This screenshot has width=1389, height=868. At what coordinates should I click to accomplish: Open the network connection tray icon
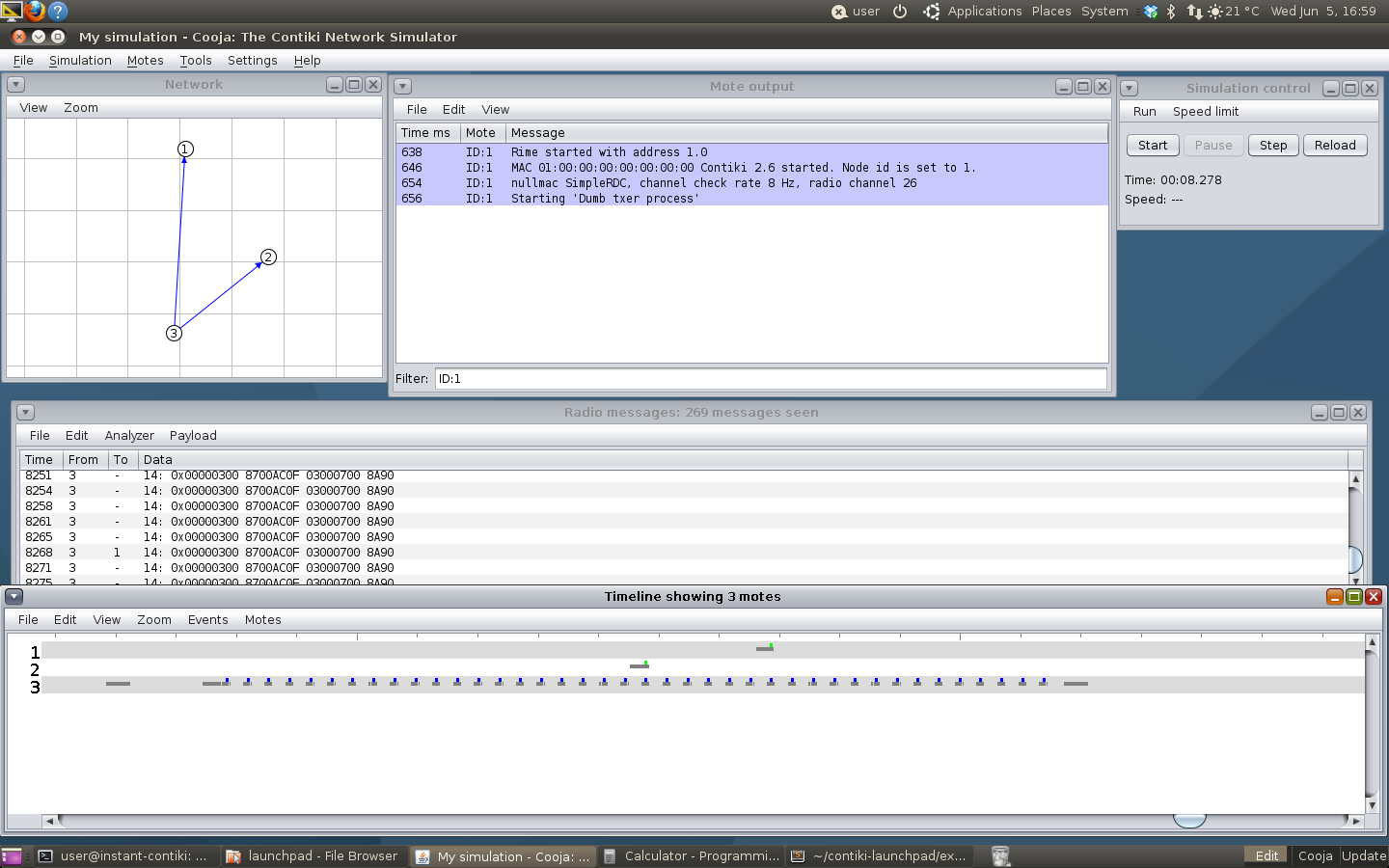pos(1194,12)
